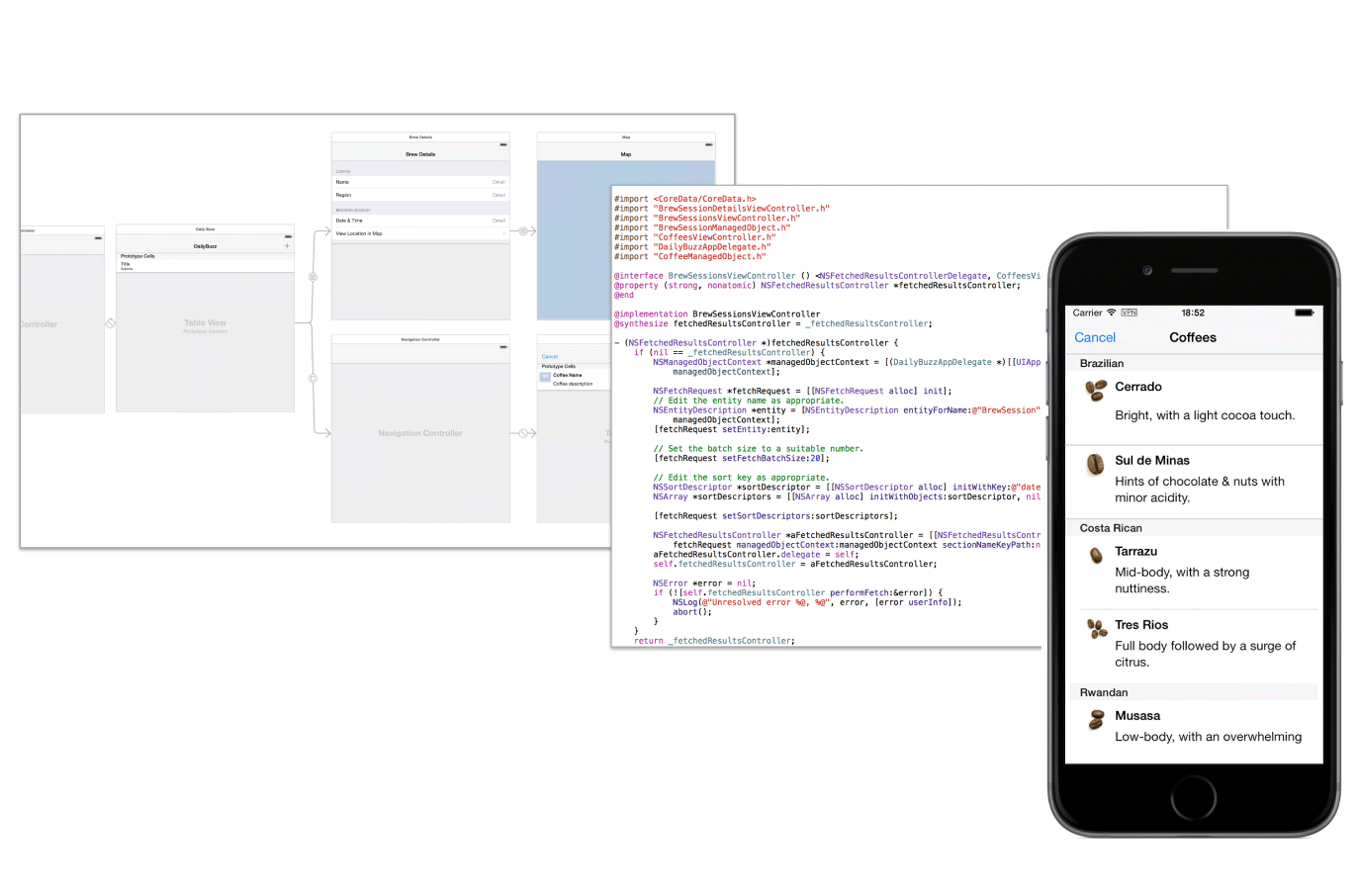This screenshot has width=1358, height=896.
Task: Select the Sul de Minas title
Action: click(1152, 460)
